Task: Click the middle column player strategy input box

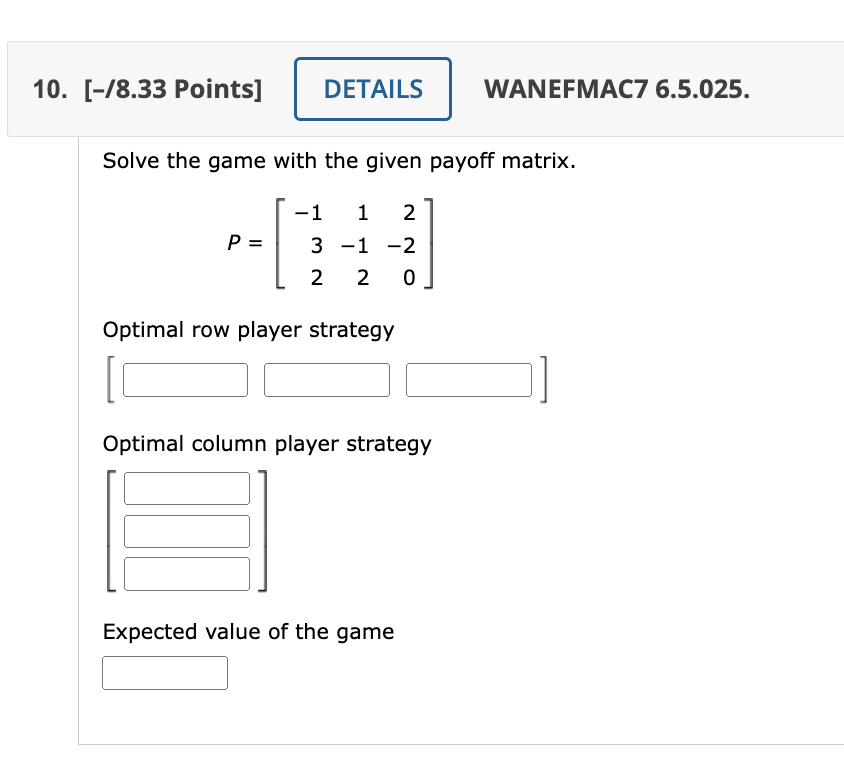Action: tap(186, 531)
